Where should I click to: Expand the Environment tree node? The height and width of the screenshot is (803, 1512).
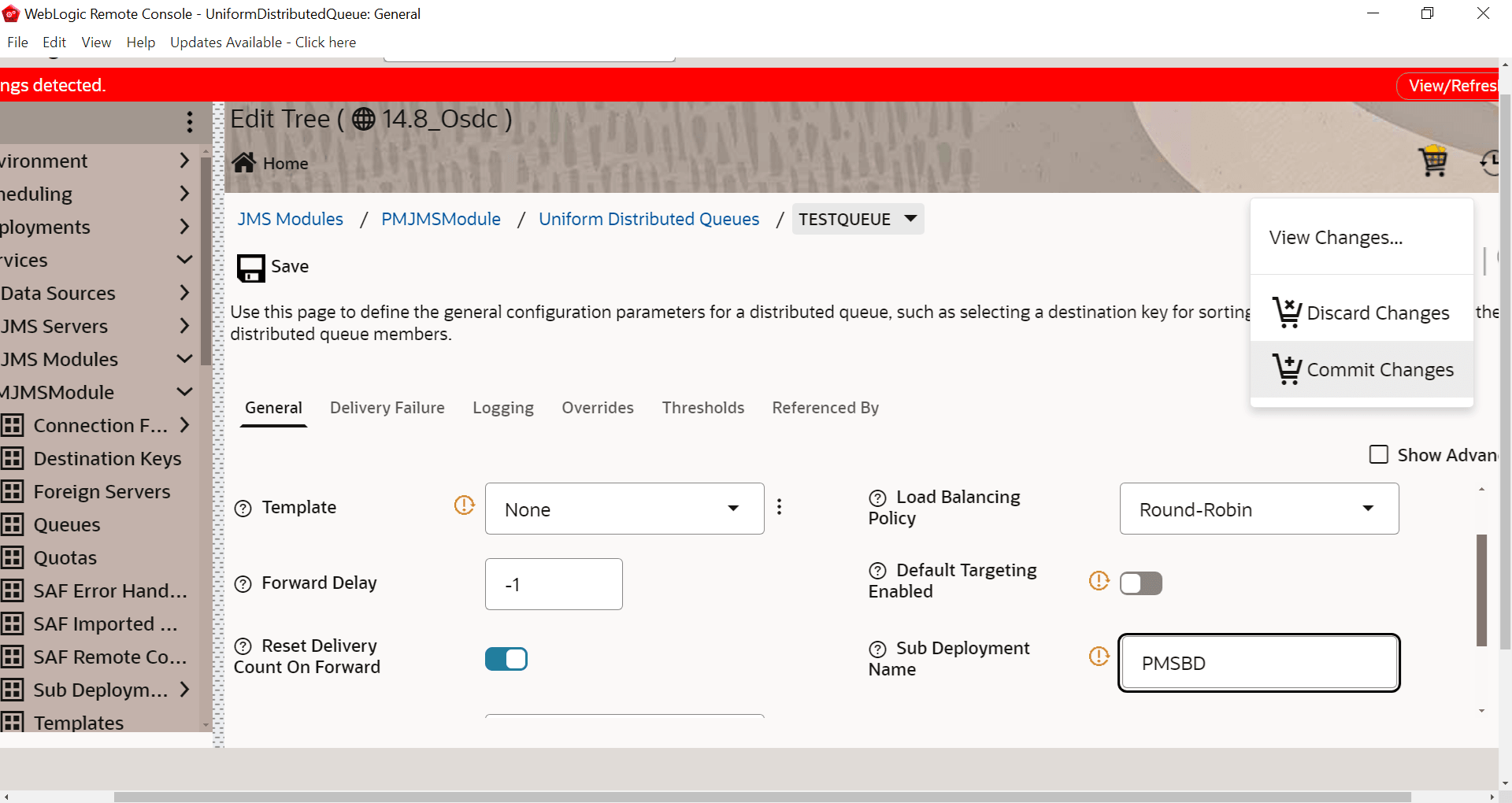(x=184, y=161)
